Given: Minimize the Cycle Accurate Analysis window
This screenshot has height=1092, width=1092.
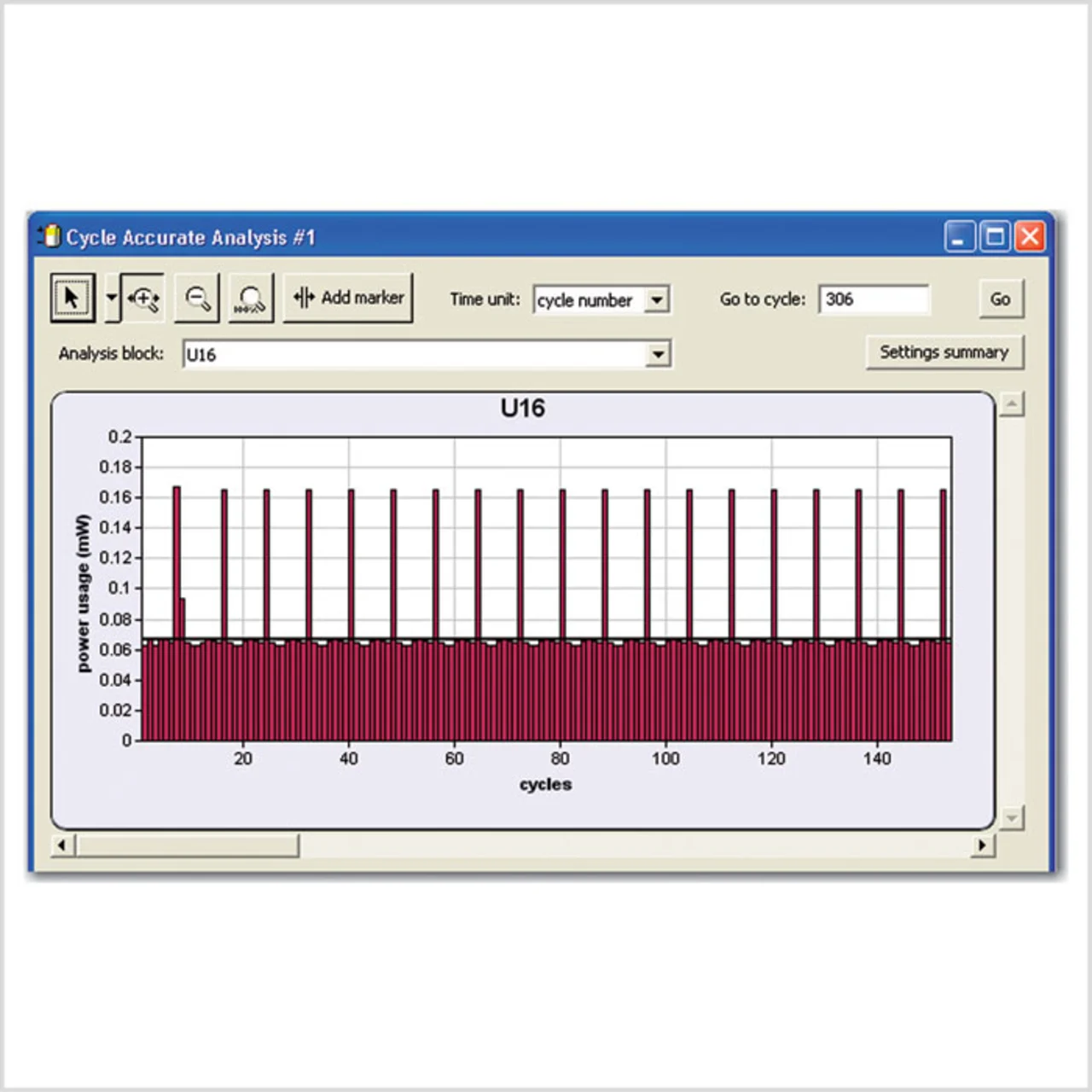Looking at the screenshot, I should [960, 236].
